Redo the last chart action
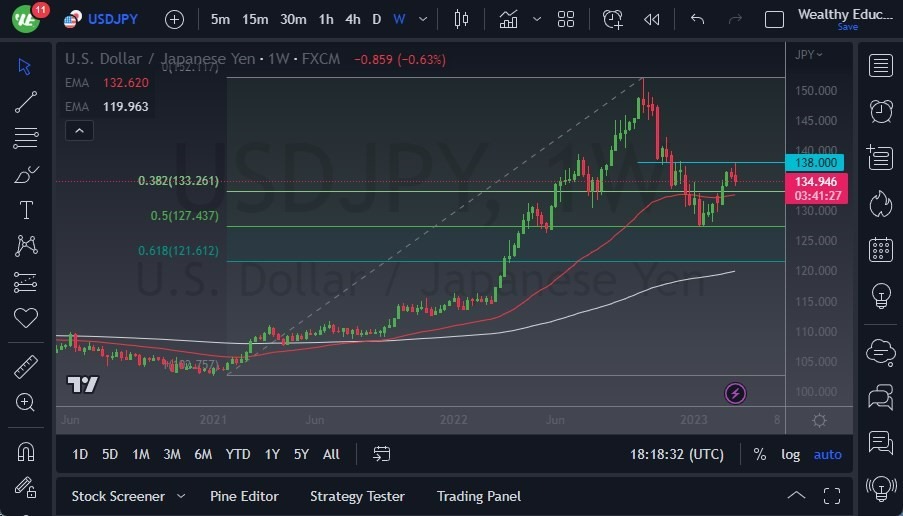 point(735,20)
